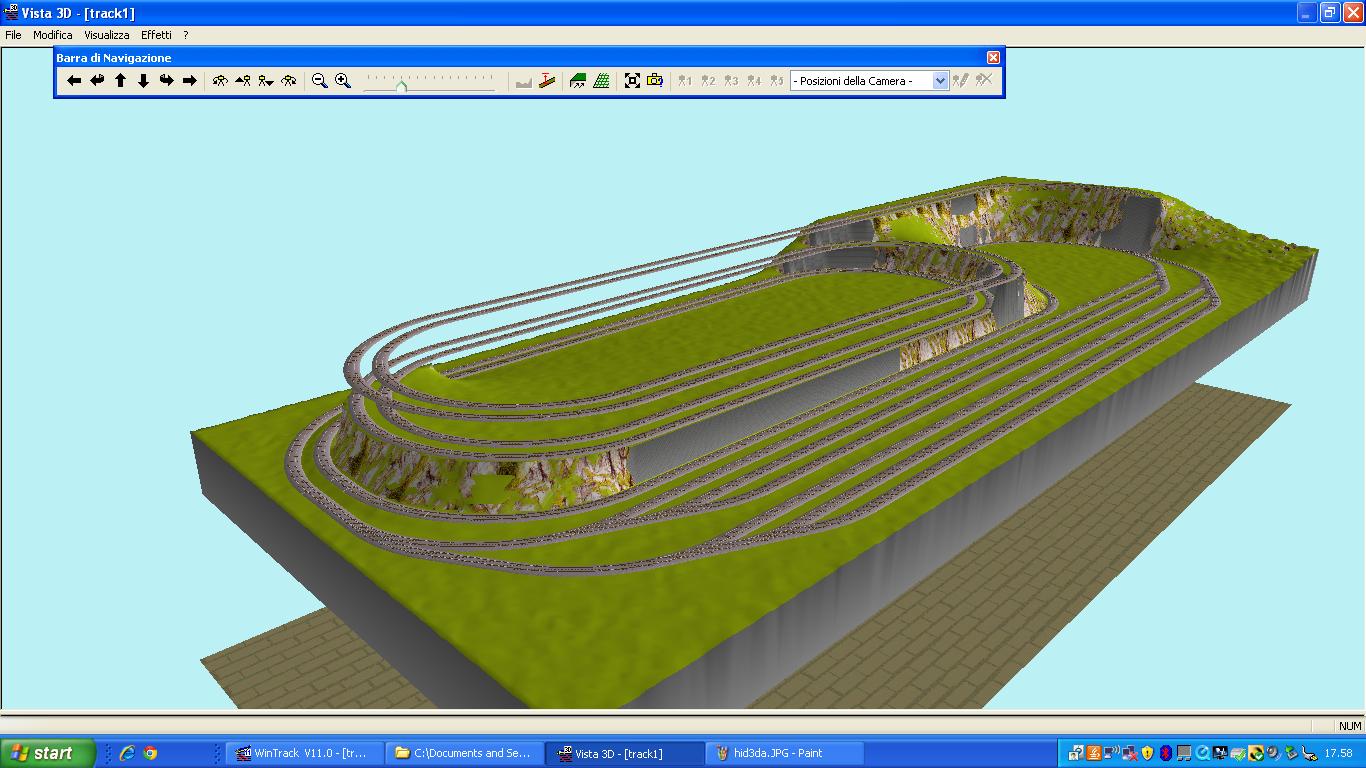Select camera position 2 icon

coord(708,81)
